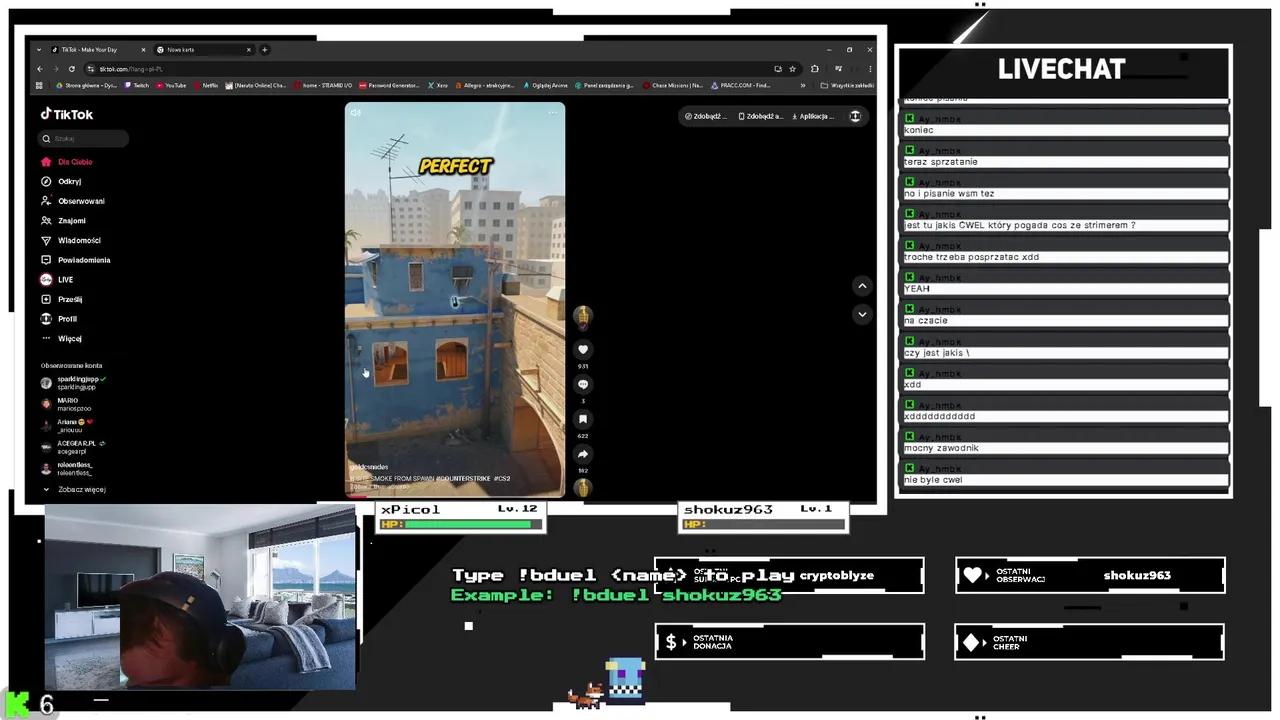The width and height of the screenshot is (1280, 720).
Task: Open comments on the TikTok video
Action: [x=583, y=384]
